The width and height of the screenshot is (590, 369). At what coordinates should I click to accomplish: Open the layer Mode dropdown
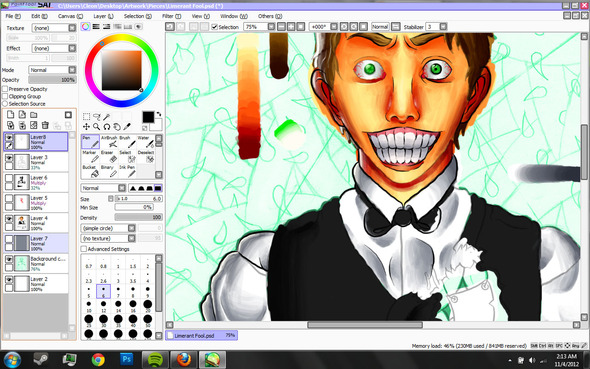click(72, 70)
